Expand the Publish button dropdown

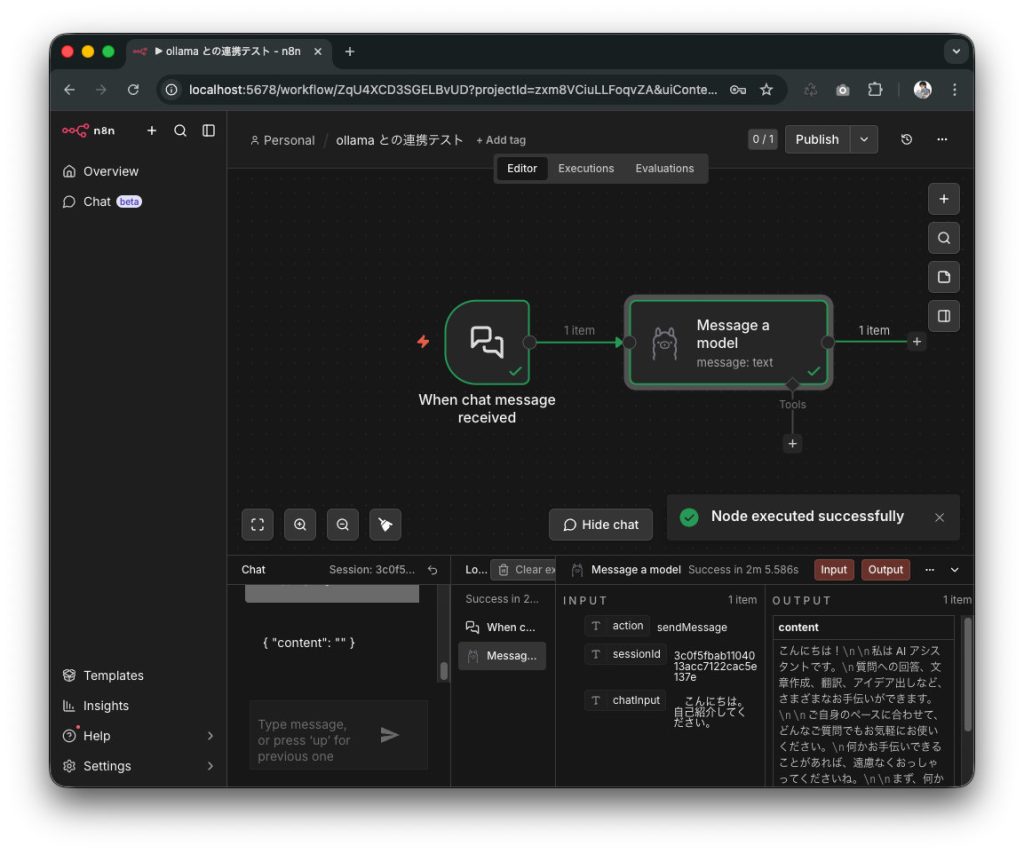(864, 139)
